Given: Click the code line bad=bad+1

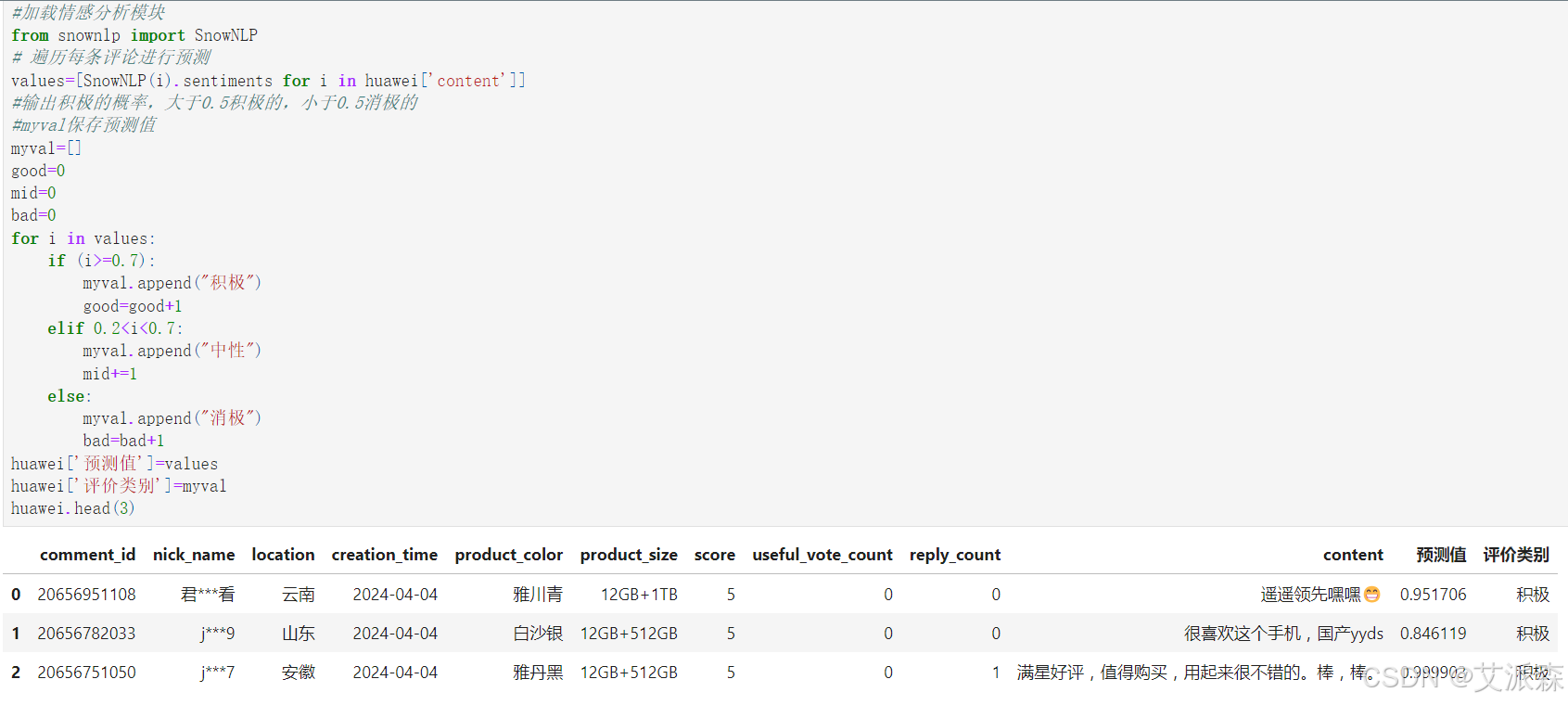Looking at the screenshot, I should click(124, 441).
